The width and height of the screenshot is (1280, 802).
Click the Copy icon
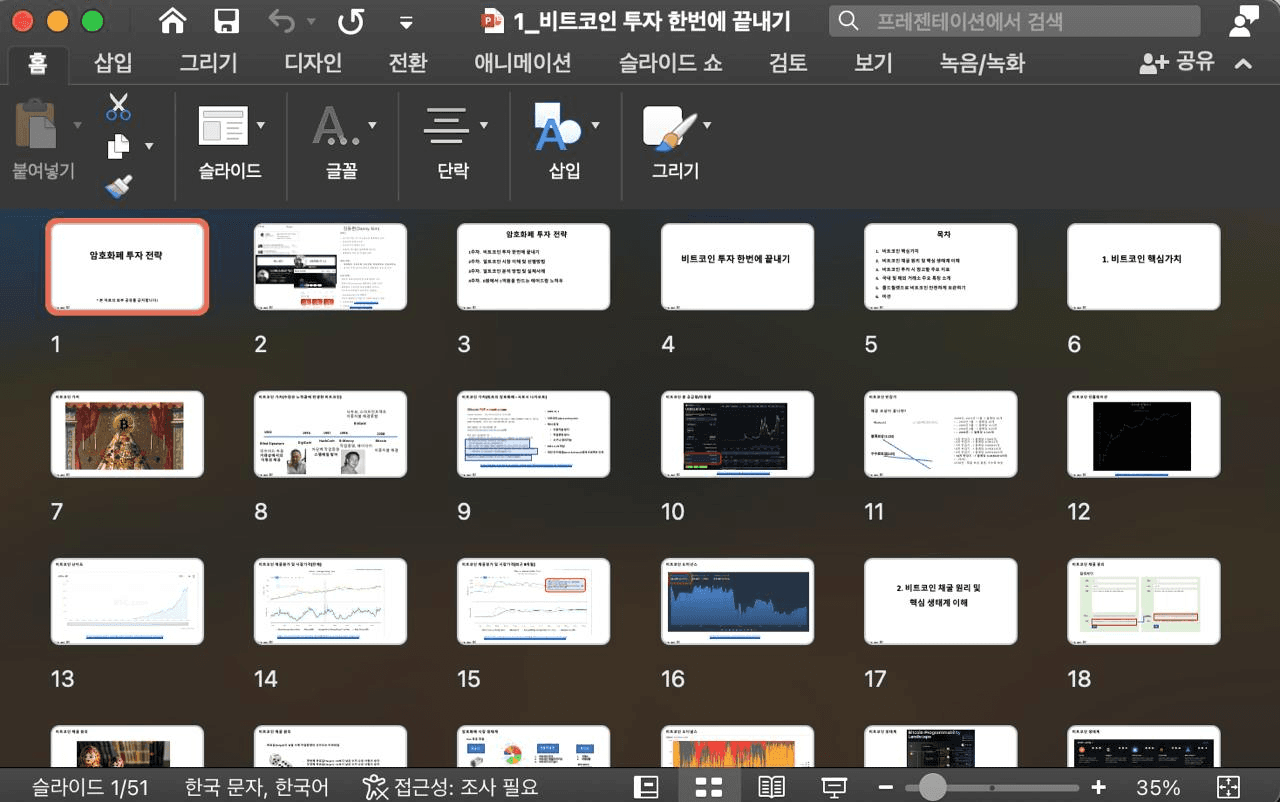[x=118, y=146]
